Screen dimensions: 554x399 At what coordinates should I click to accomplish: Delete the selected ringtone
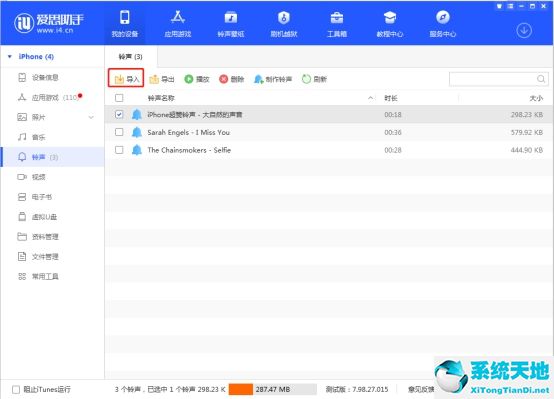click(x=231, y=79)
